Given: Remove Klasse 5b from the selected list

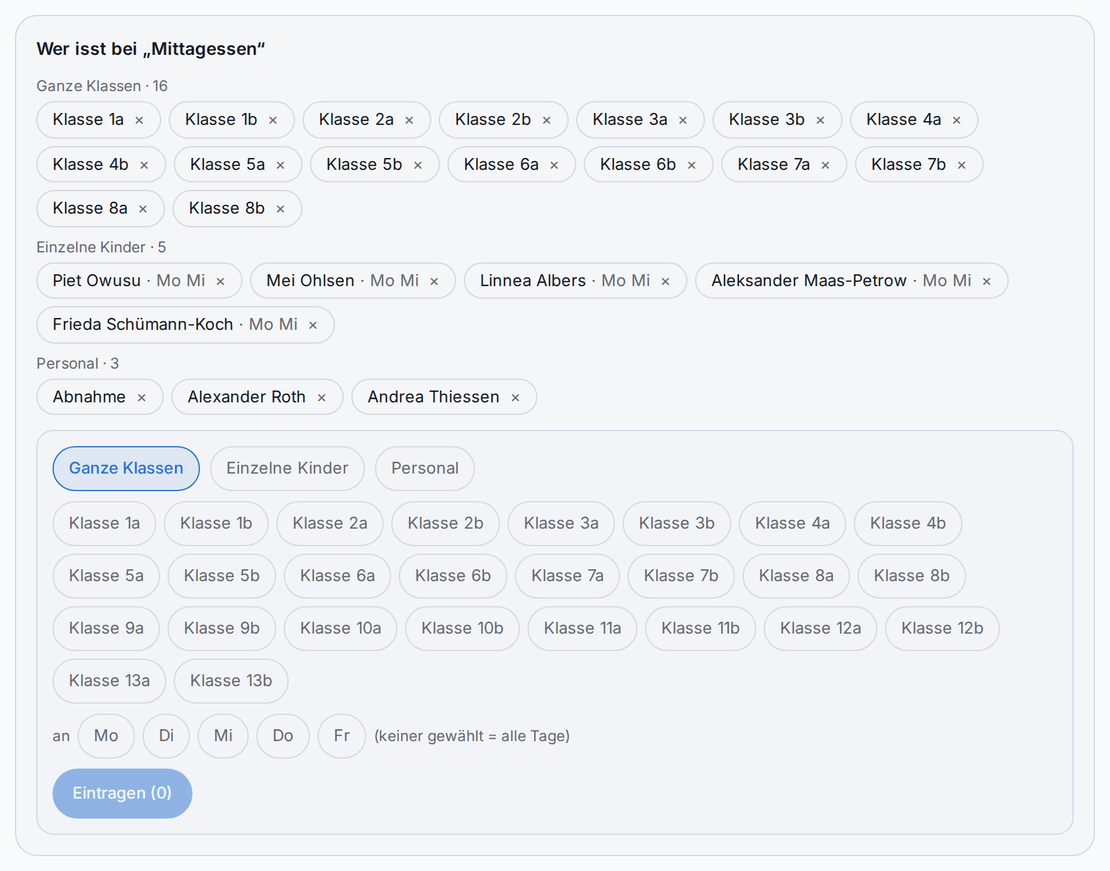Looking at the screenshot, I should (418, 165).
